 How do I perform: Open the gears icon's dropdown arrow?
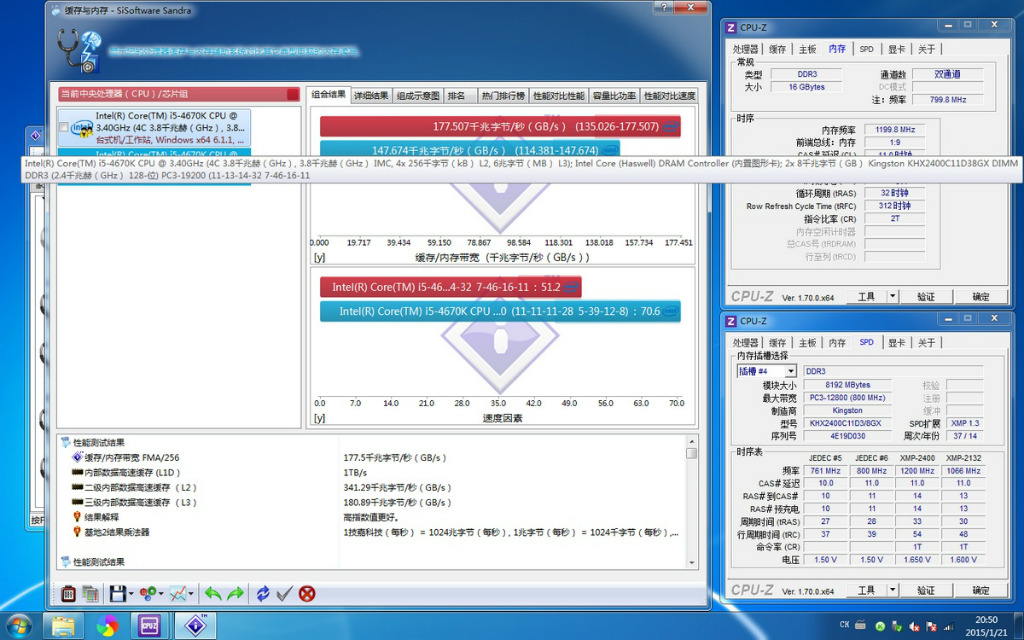click(x=161, y=594)
